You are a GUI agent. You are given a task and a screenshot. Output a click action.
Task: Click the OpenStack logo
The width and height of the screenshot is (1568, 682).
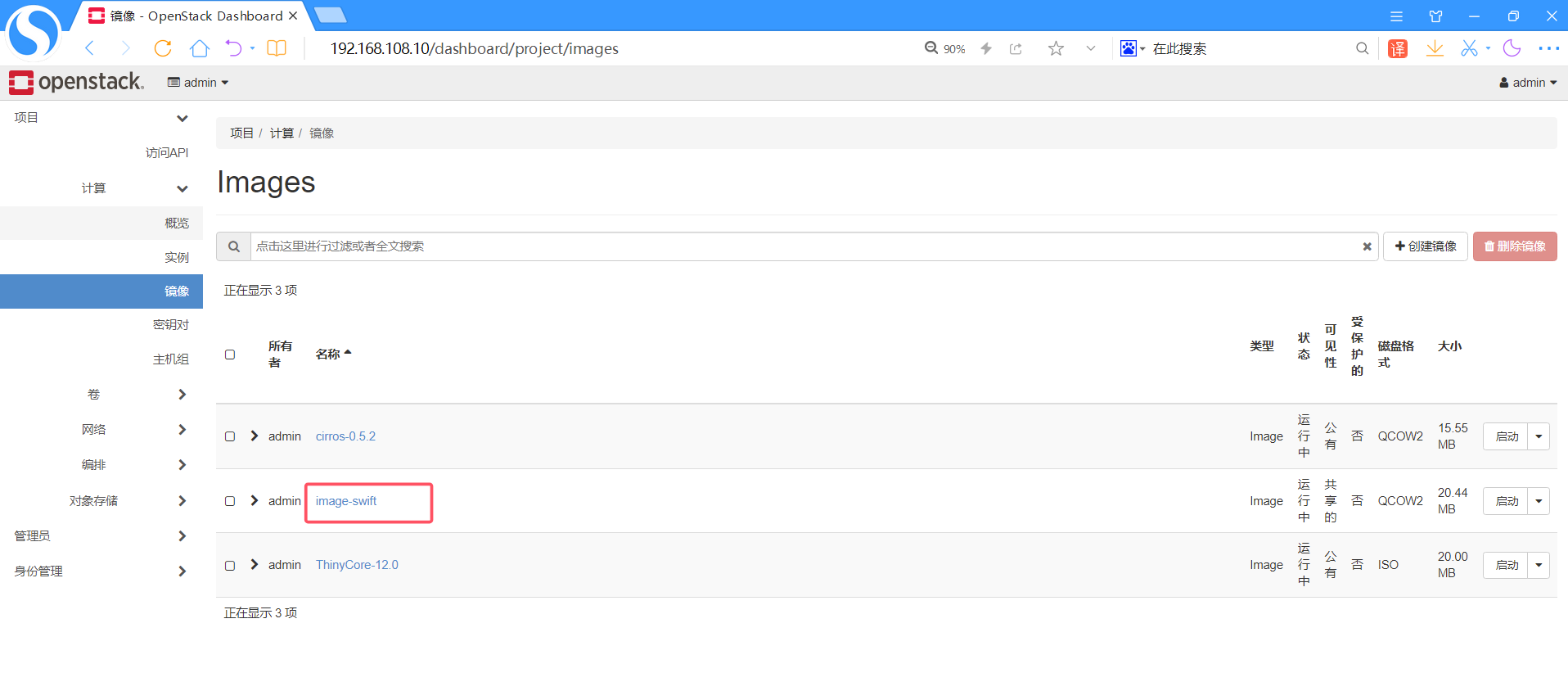(x=76, y=82)
